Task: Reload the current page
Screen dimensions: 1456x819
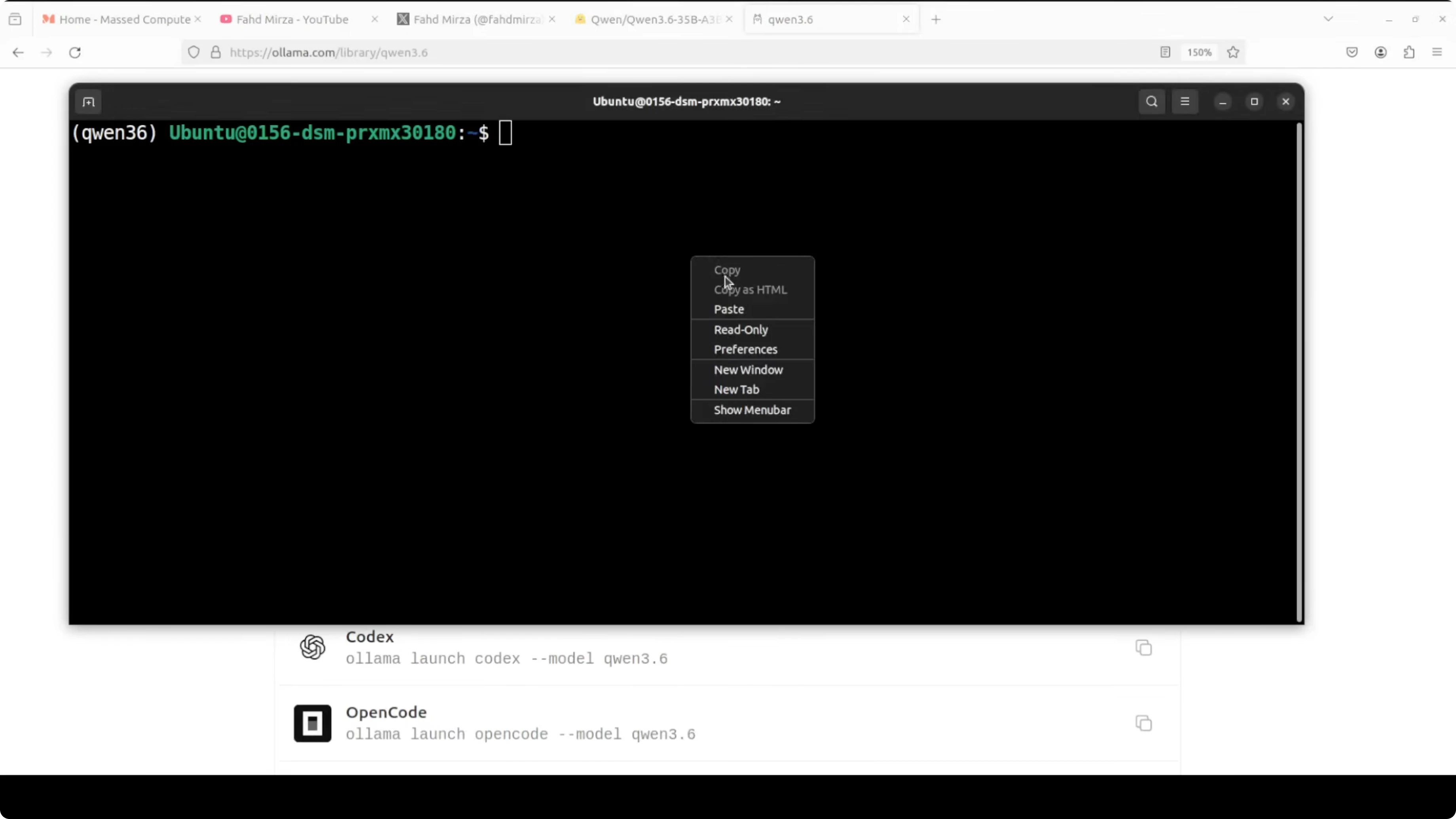Action: tap(75, 52)
